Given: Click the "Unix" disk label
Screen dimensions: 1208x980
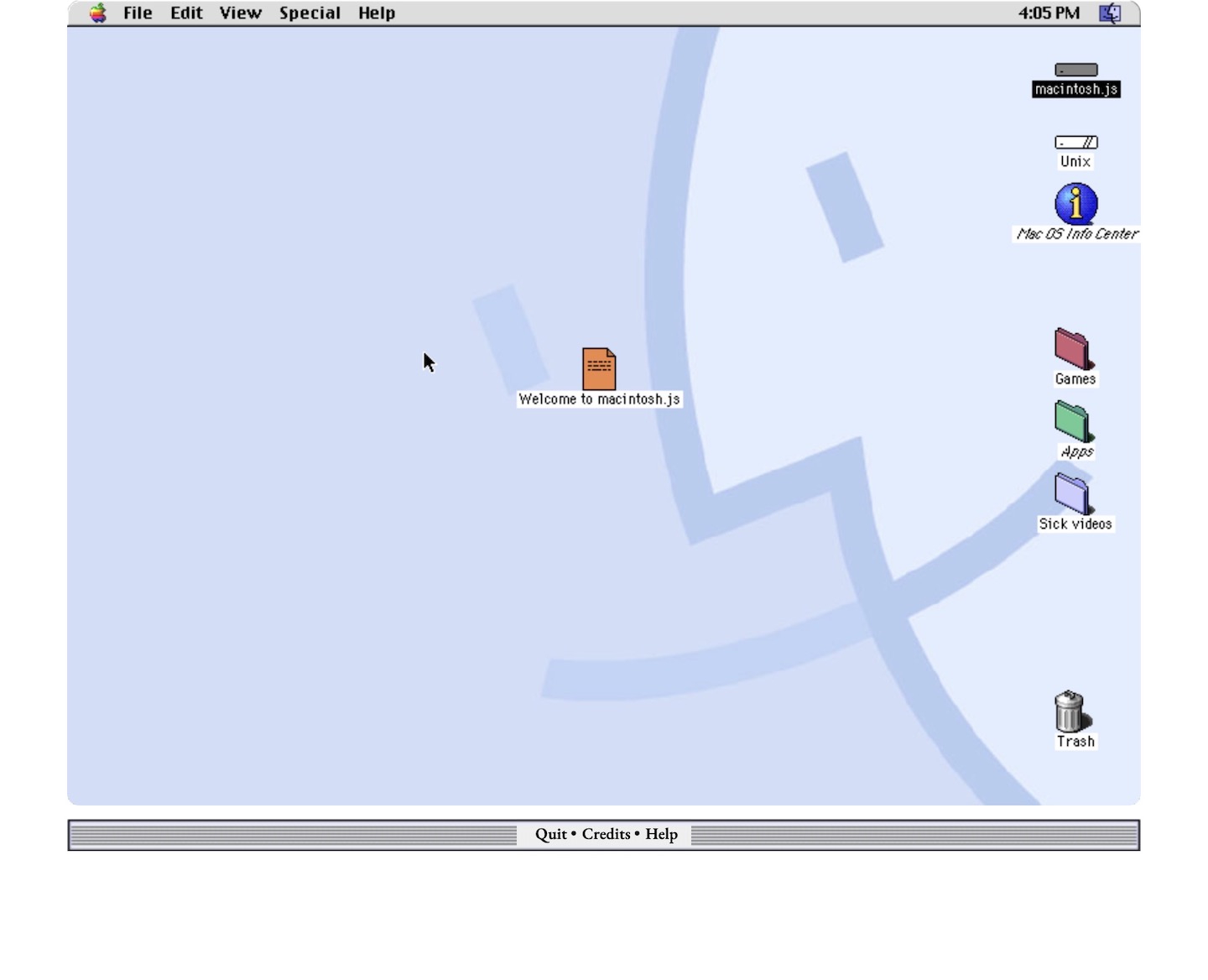Looking at the screenshot, I should point(1075,161).
